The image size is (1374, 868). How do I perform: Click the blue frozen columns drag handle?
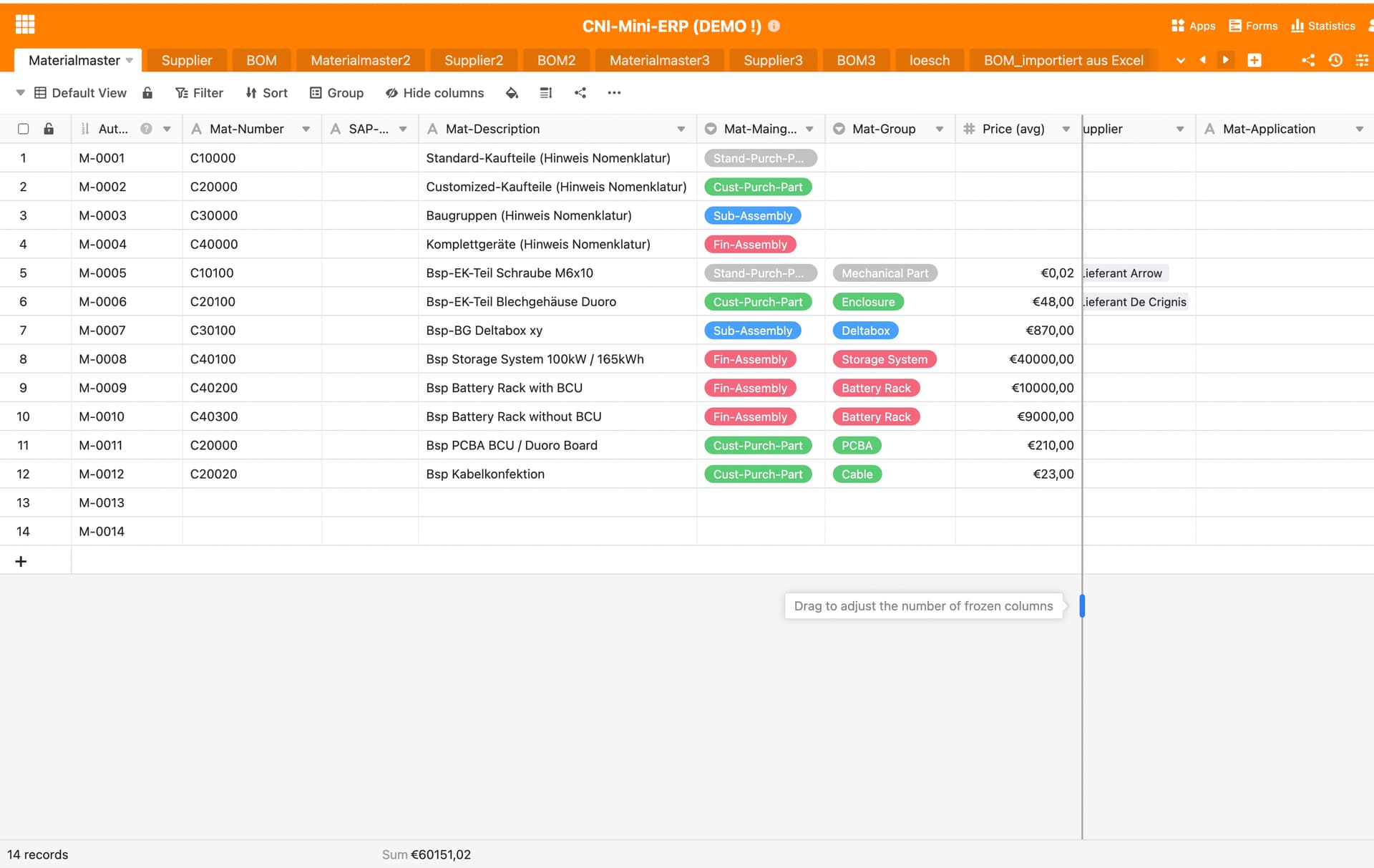[1082, 605]
